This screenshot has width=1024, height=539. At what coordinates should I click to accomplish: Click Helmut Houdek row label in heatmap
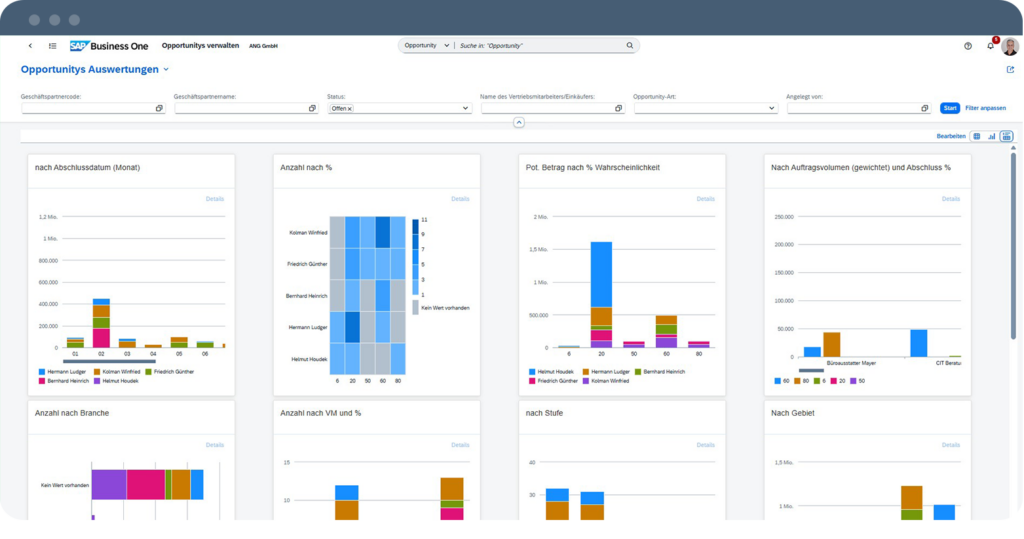(310, 359)
